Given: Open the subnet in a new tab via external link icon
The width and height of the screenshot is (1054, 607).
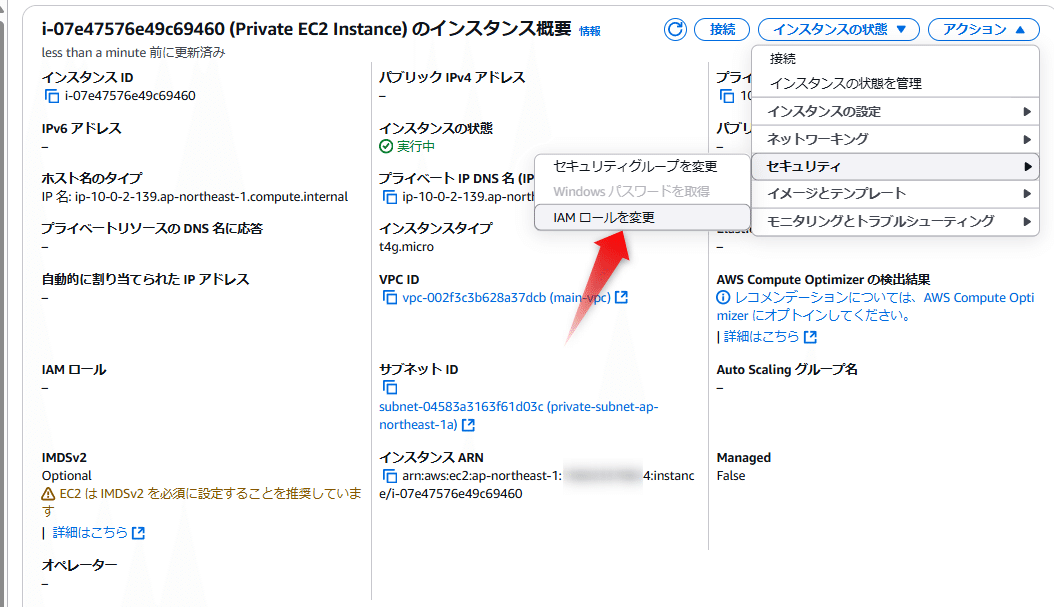Looking at the screenshot, I should click(468, 424).
